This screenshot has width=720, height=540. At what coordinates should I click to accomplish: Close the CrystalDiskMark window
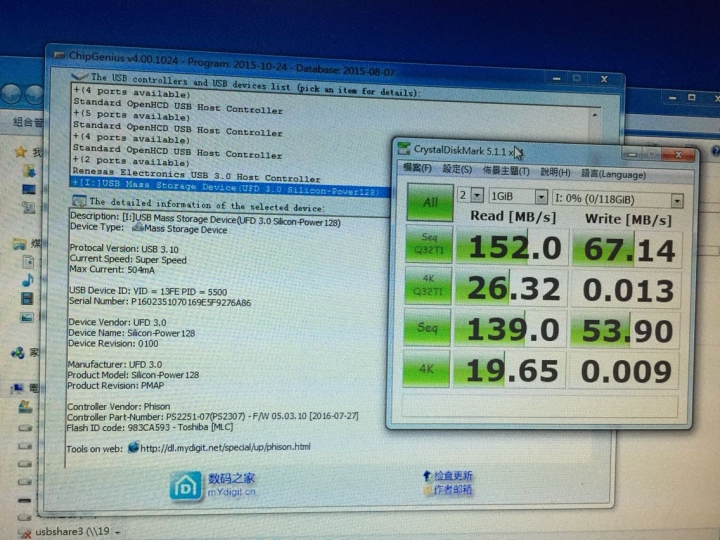coord(678,155)
